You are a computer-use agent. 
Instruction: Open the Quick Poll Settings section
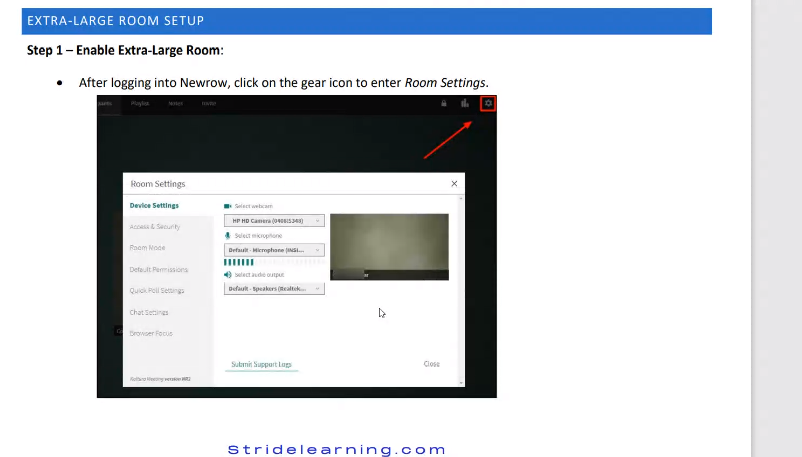[157, 291]
